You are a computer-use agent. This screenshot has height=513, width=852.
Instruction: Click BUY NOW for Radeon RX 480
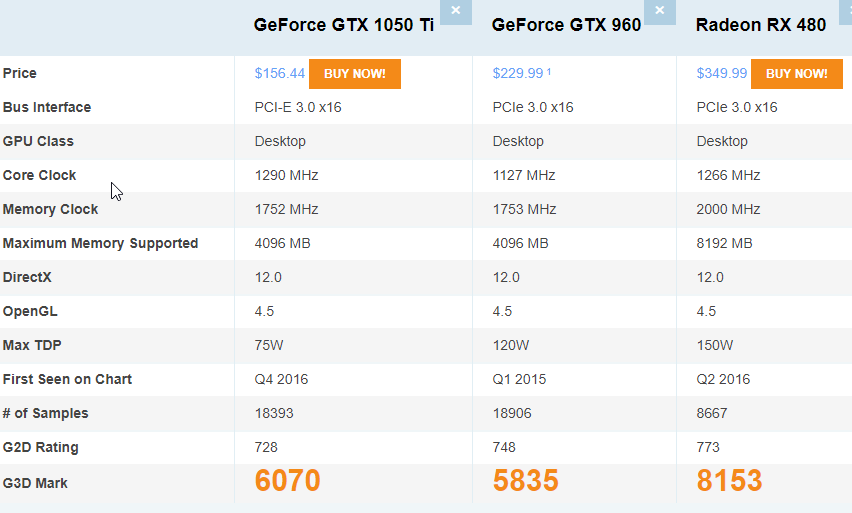[797, 74]
